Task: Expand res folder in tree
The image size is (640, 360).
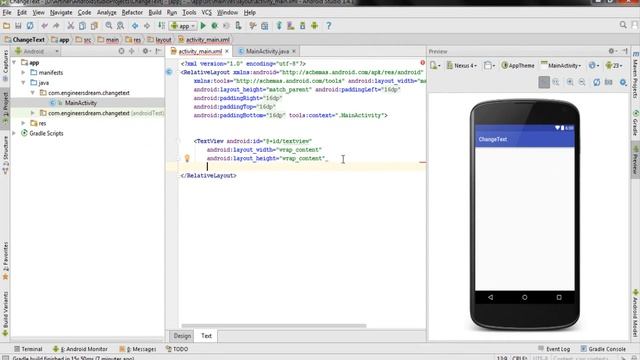Action: (23, 123)
